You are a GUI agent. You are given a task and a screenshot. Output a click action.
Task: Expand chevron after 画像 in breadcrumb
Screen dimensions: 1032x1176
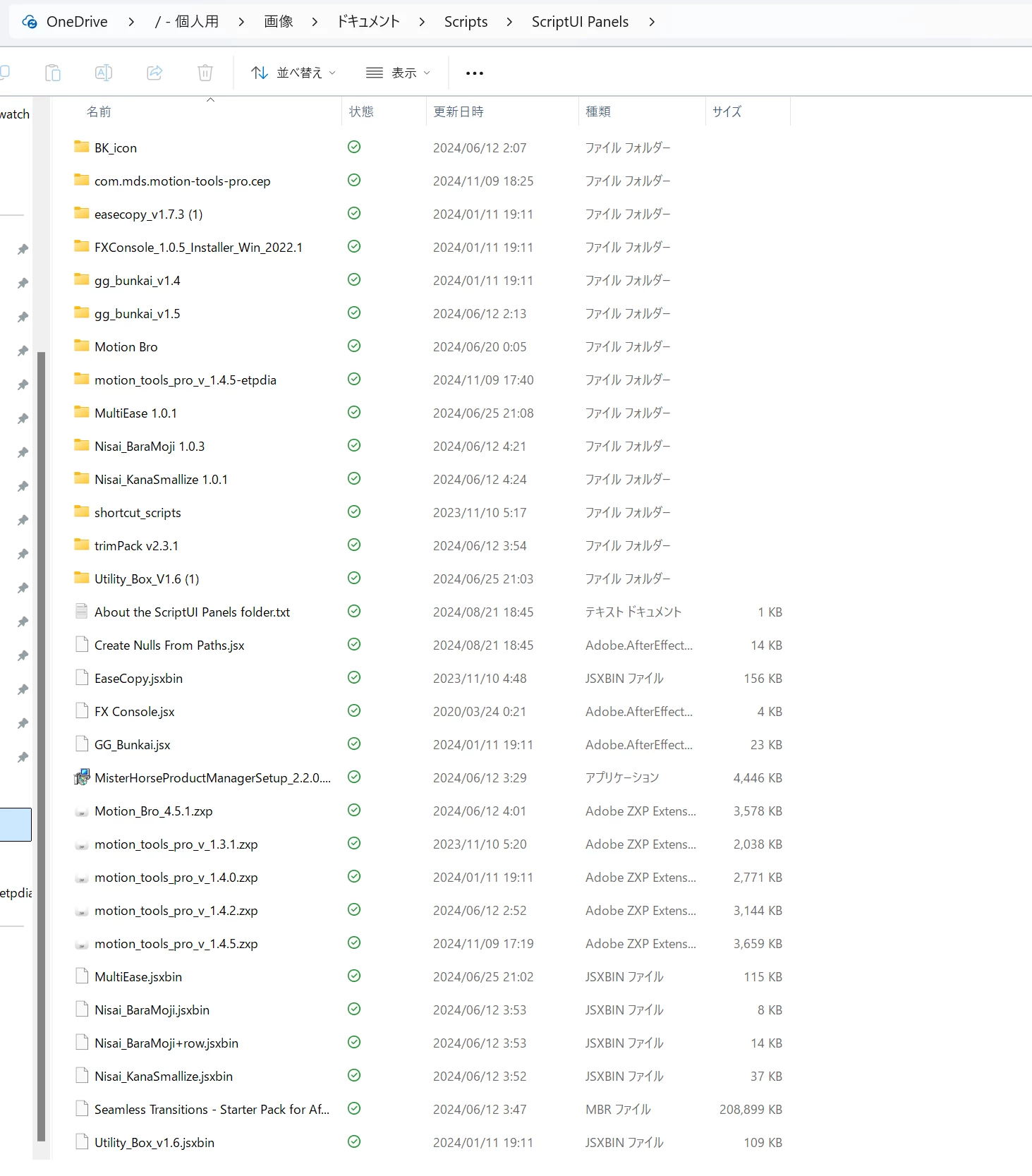tap(315, 22)
